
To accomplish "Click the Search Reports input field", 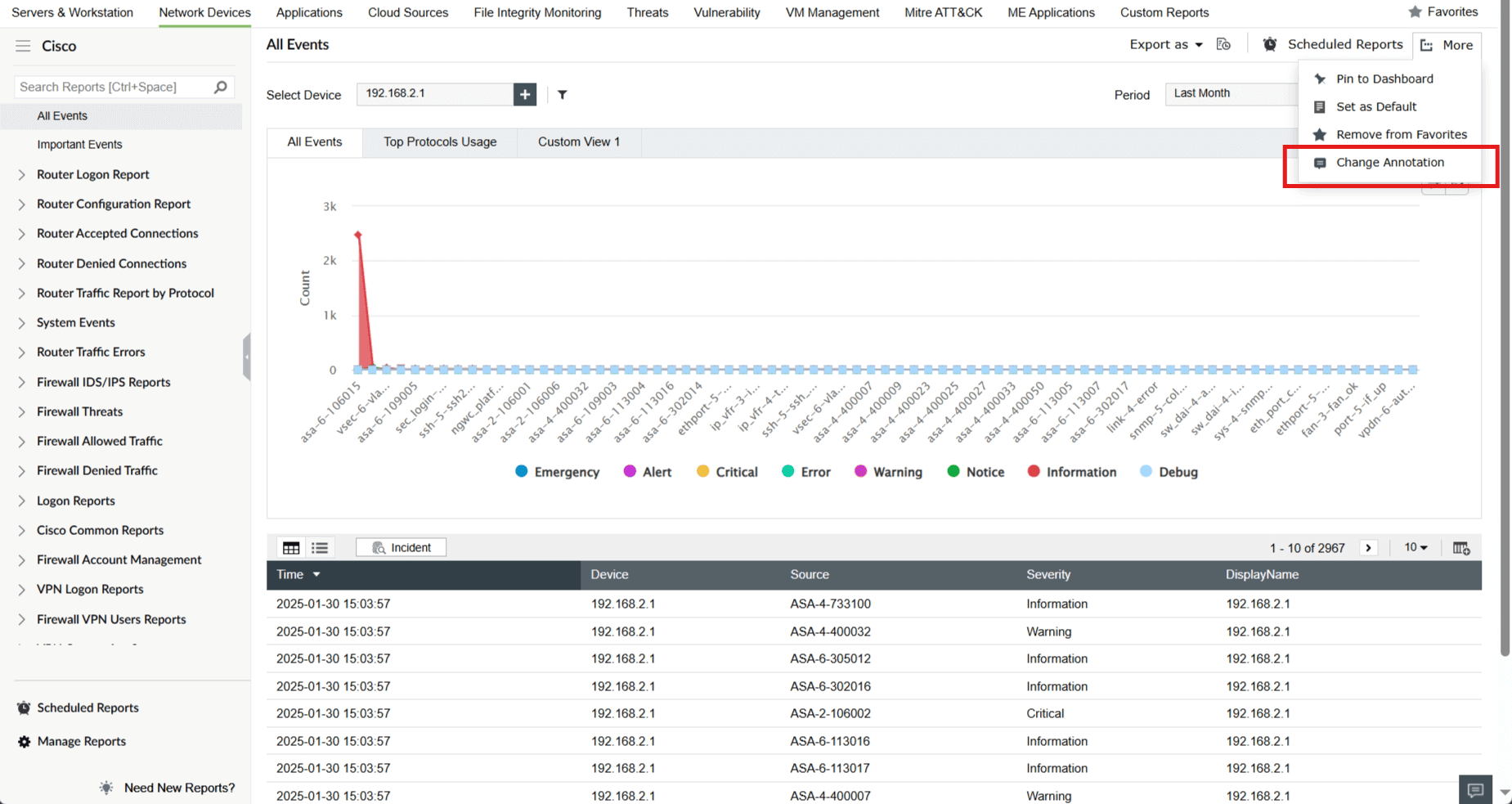I will pos(114,87).
